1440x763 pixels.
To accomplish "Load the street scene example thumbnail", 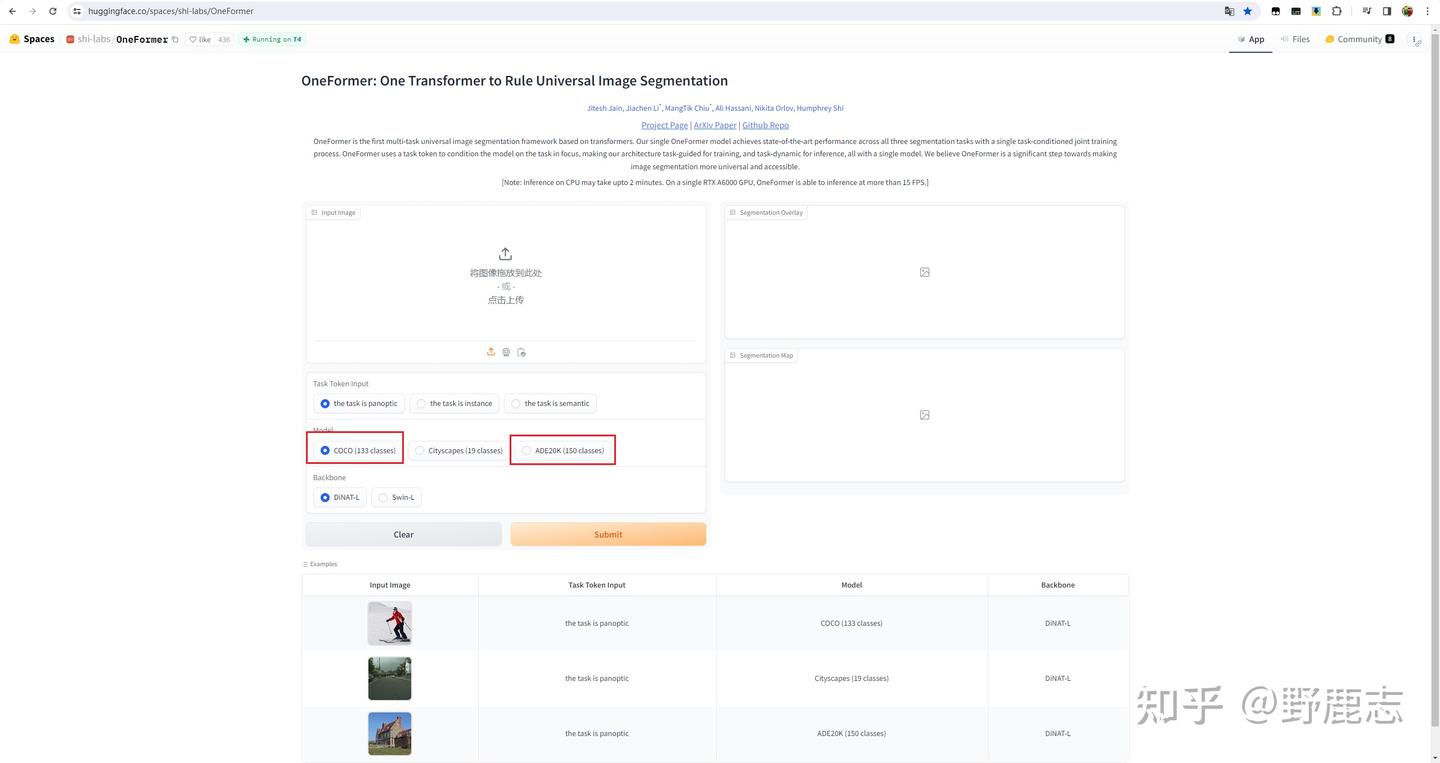I will click(390, 678).
